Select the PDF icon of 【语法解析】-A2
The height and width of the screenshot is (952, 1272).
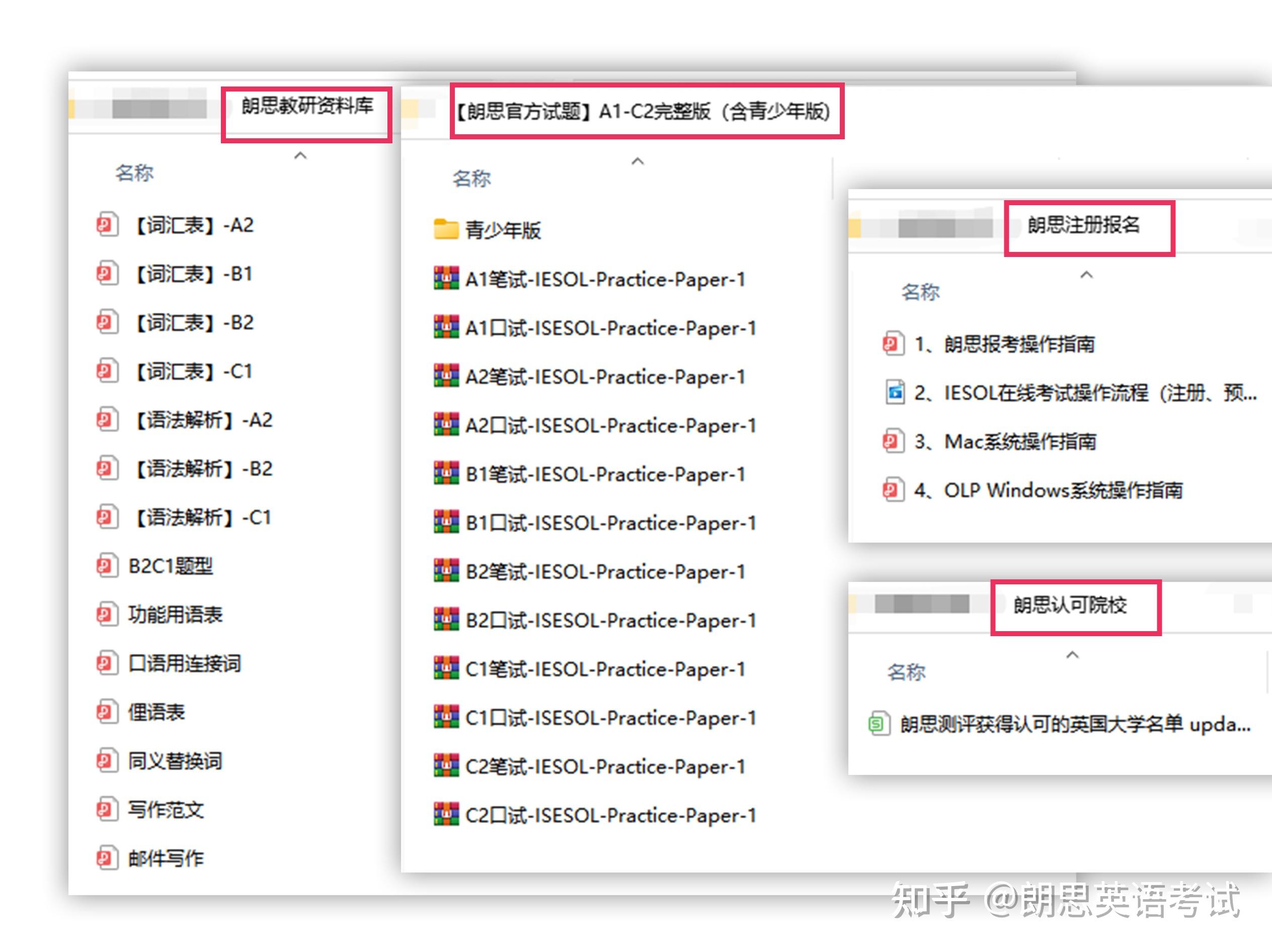coord(107,419)
